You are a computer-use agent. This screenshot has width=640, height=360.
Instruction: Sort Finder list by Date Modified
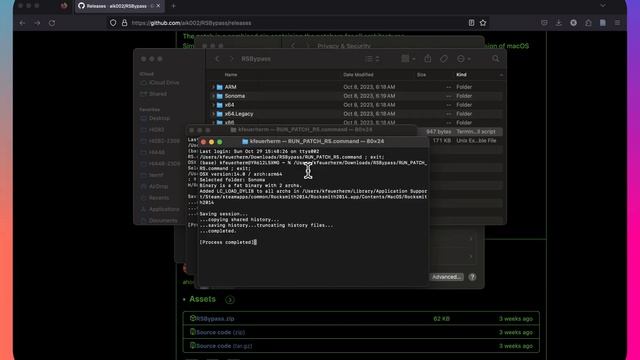(x=358, y=75)
